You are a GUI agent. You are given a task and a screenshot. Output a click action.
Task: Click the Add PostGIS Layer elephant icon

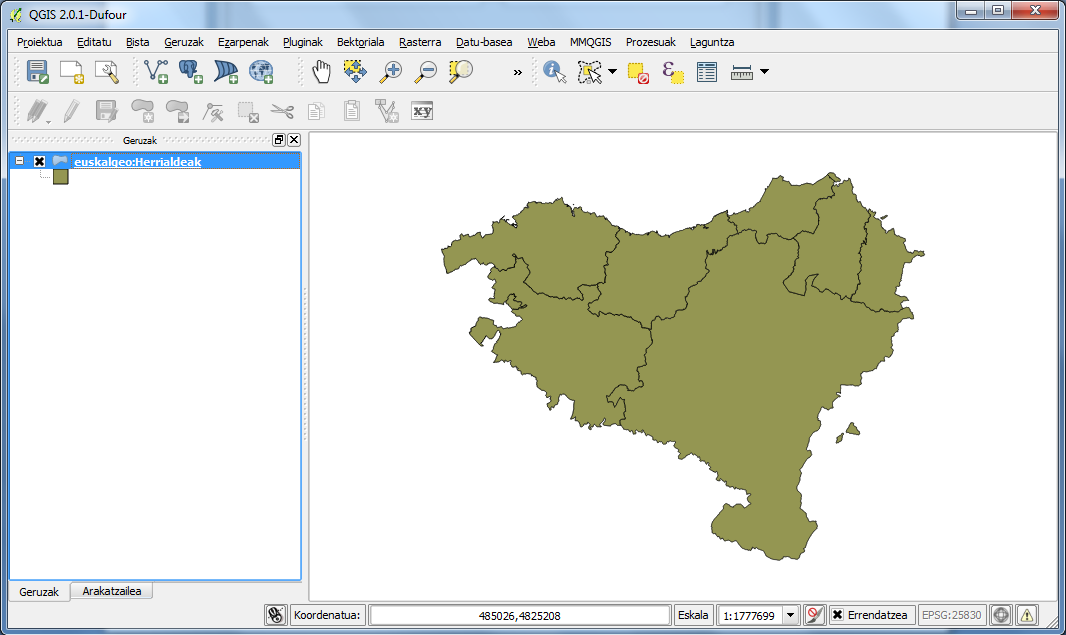click(x=190, y=71)
